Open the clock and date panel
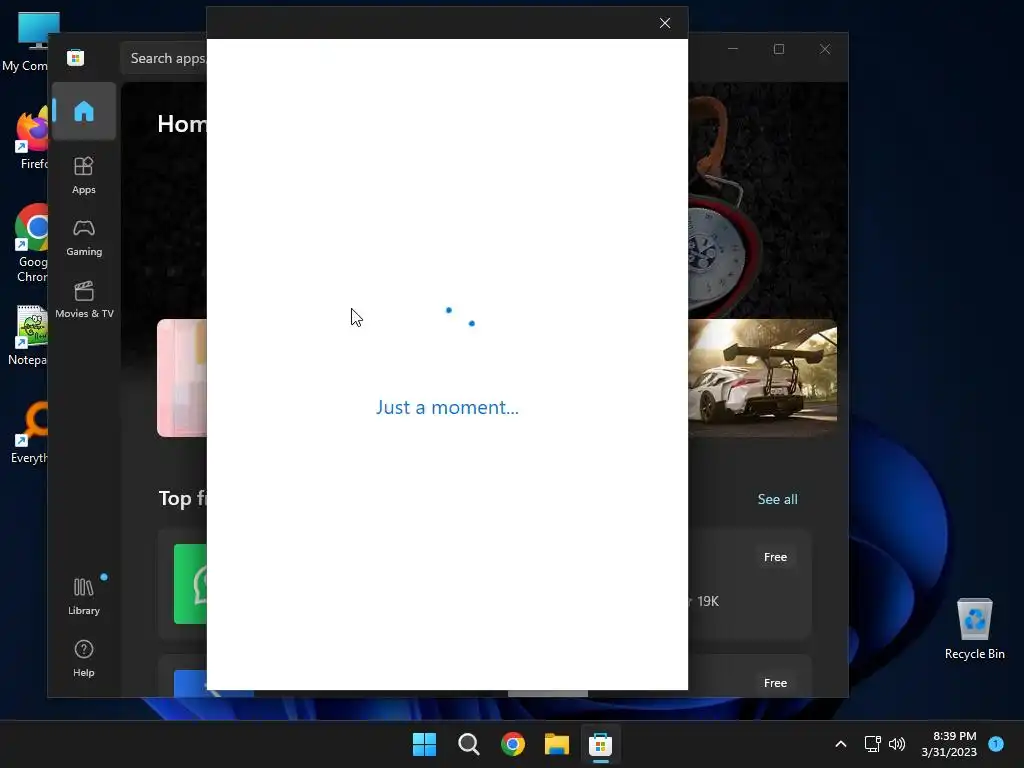 click(x=949, y=744)
